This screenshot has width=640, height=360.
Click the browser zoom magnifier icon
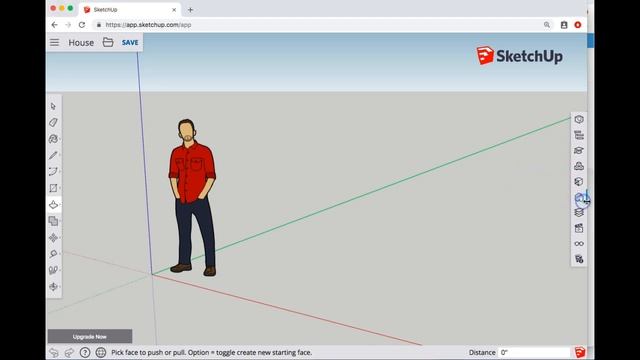[547, 25]
